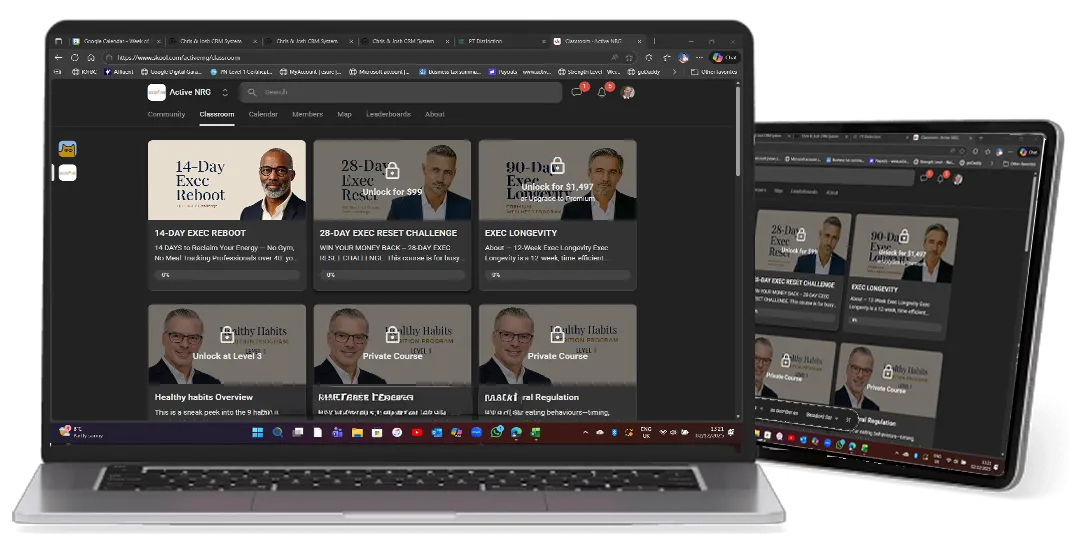Click the 28-Day Exec Reset 0% progress bar
The image size is (1080, 552).
[x=392, y=275]
